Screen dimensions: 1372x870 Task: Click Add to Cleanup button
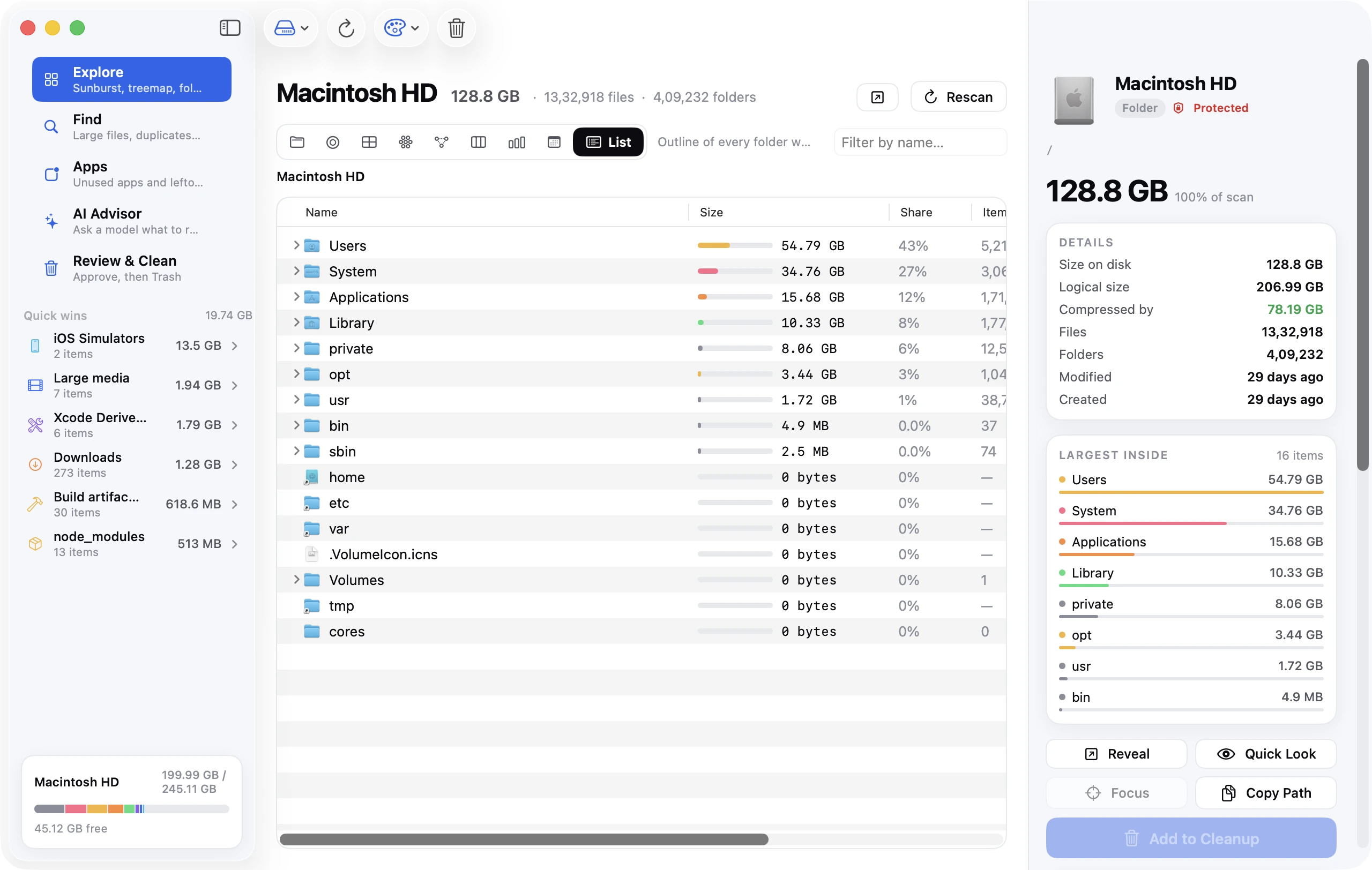click(1191, 838)
